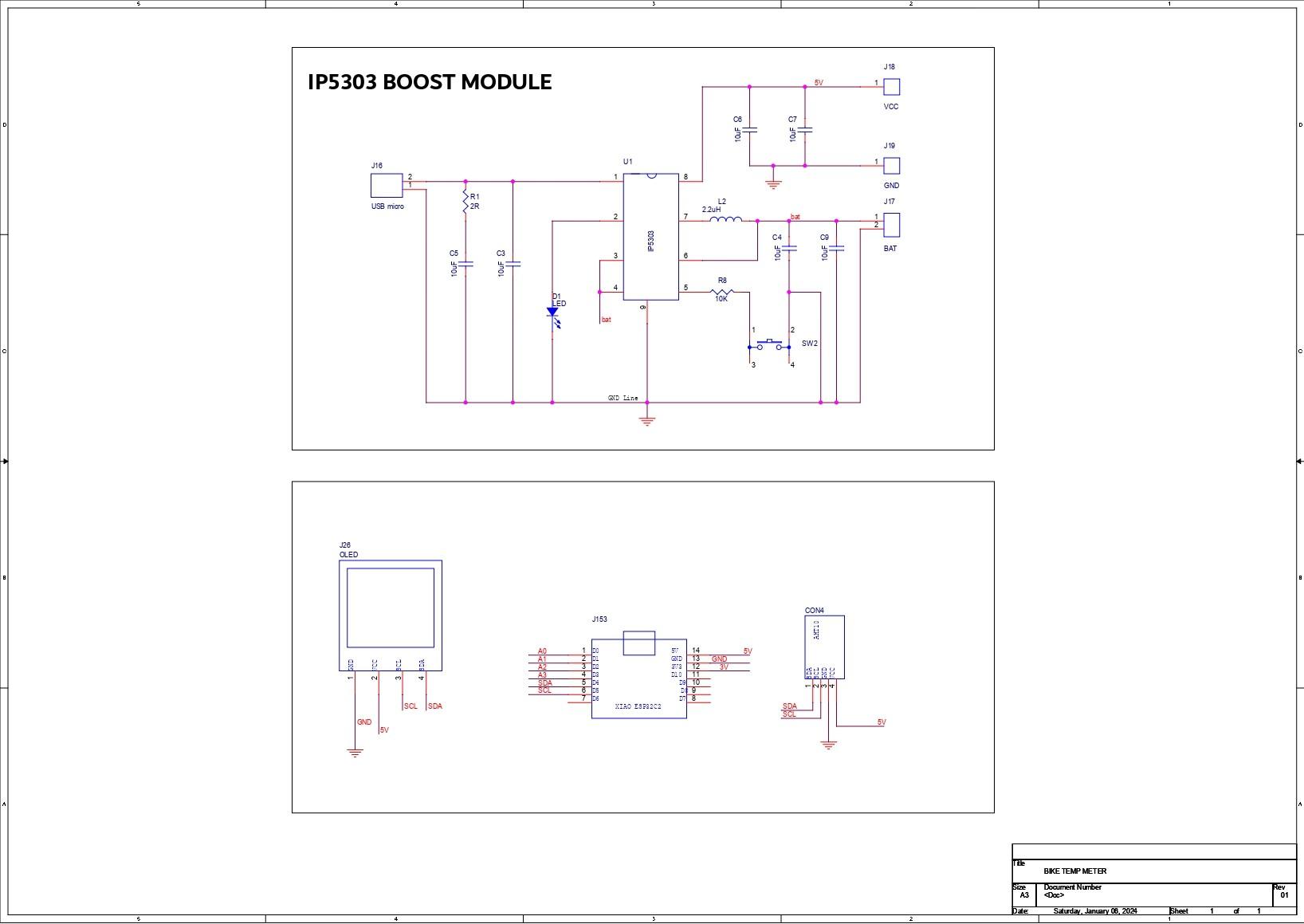Click the BIKE TEMP METER title text
1304x924 pixels.
pyautogui.click(x=1075, y=871)
